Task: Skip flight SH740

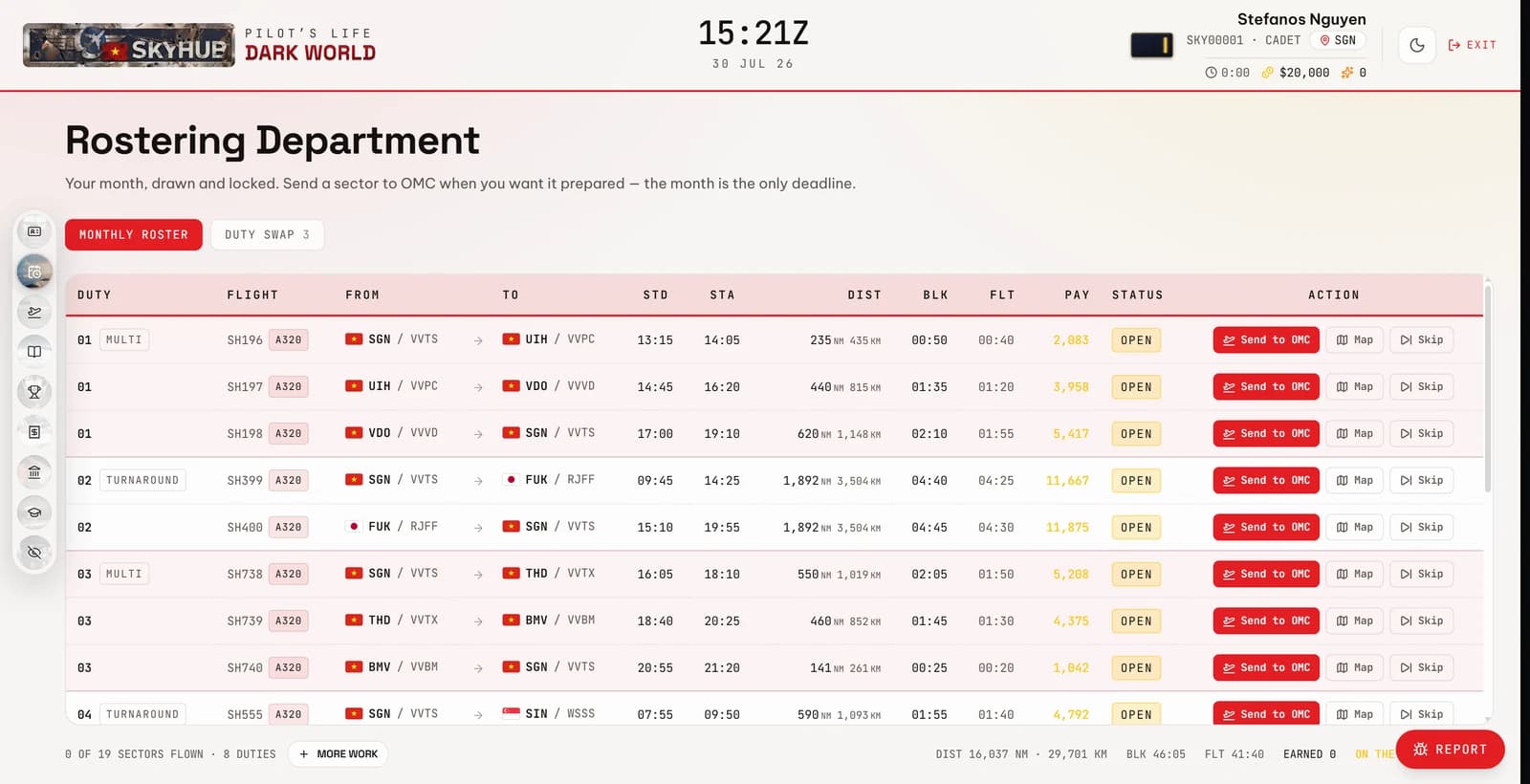Action: (1421, 668)
